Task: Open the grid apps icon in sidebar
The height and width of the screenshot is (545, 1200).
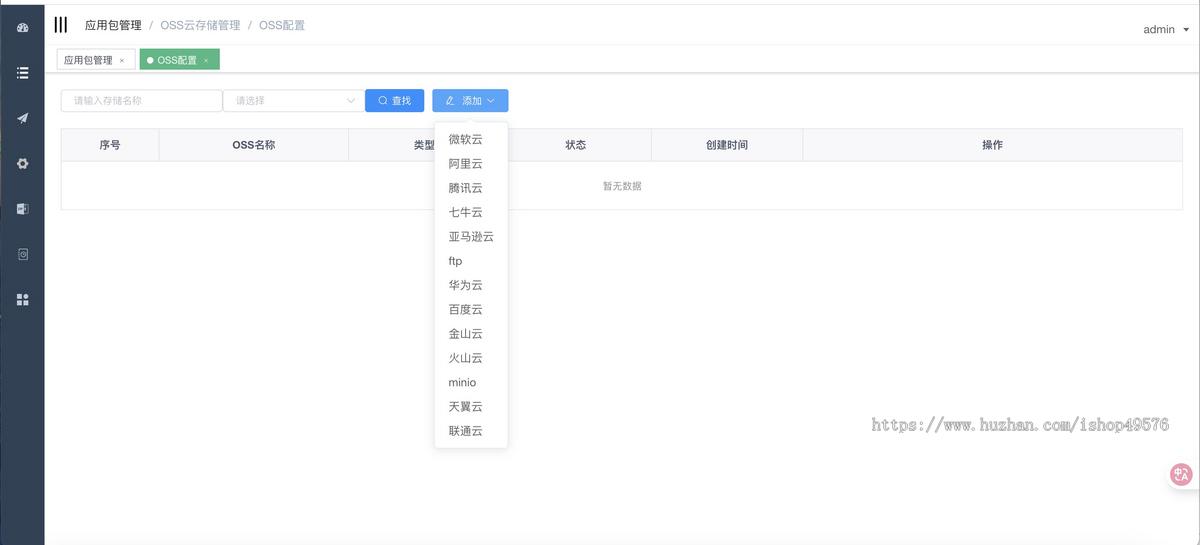Action: coord(22,300)
